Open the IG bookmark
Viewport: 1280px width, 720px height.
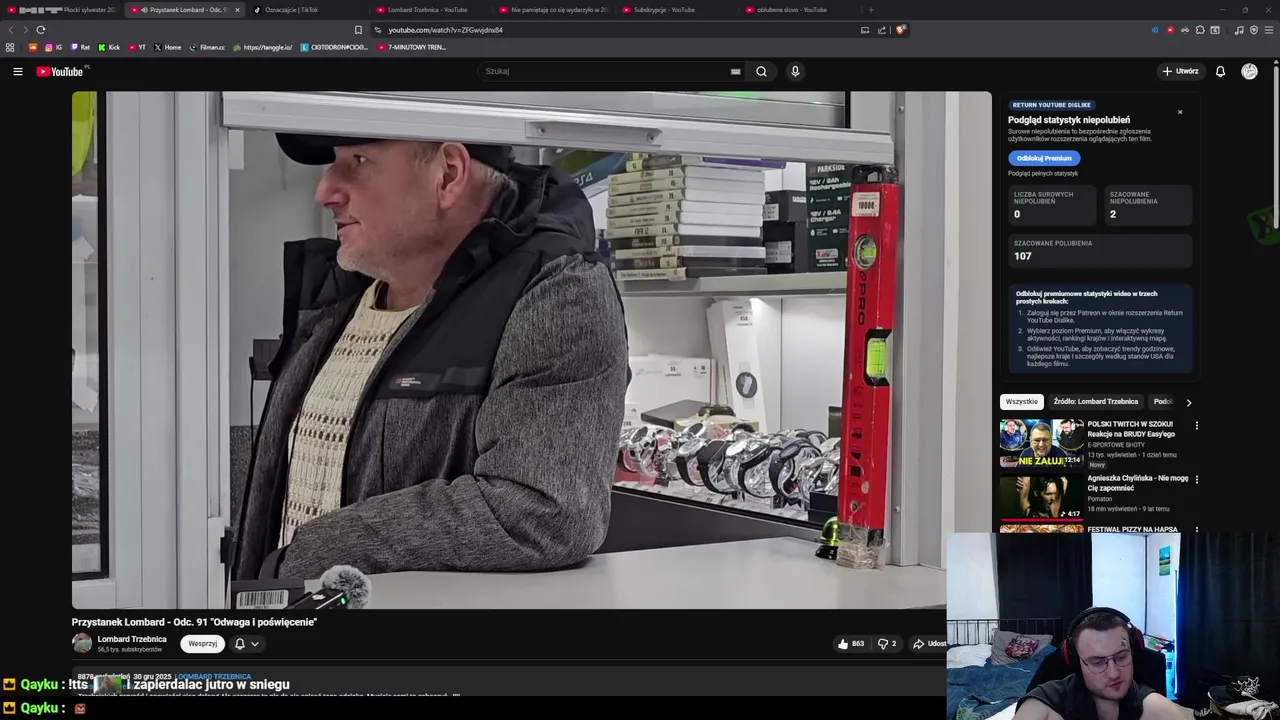[x=53, y=47]
